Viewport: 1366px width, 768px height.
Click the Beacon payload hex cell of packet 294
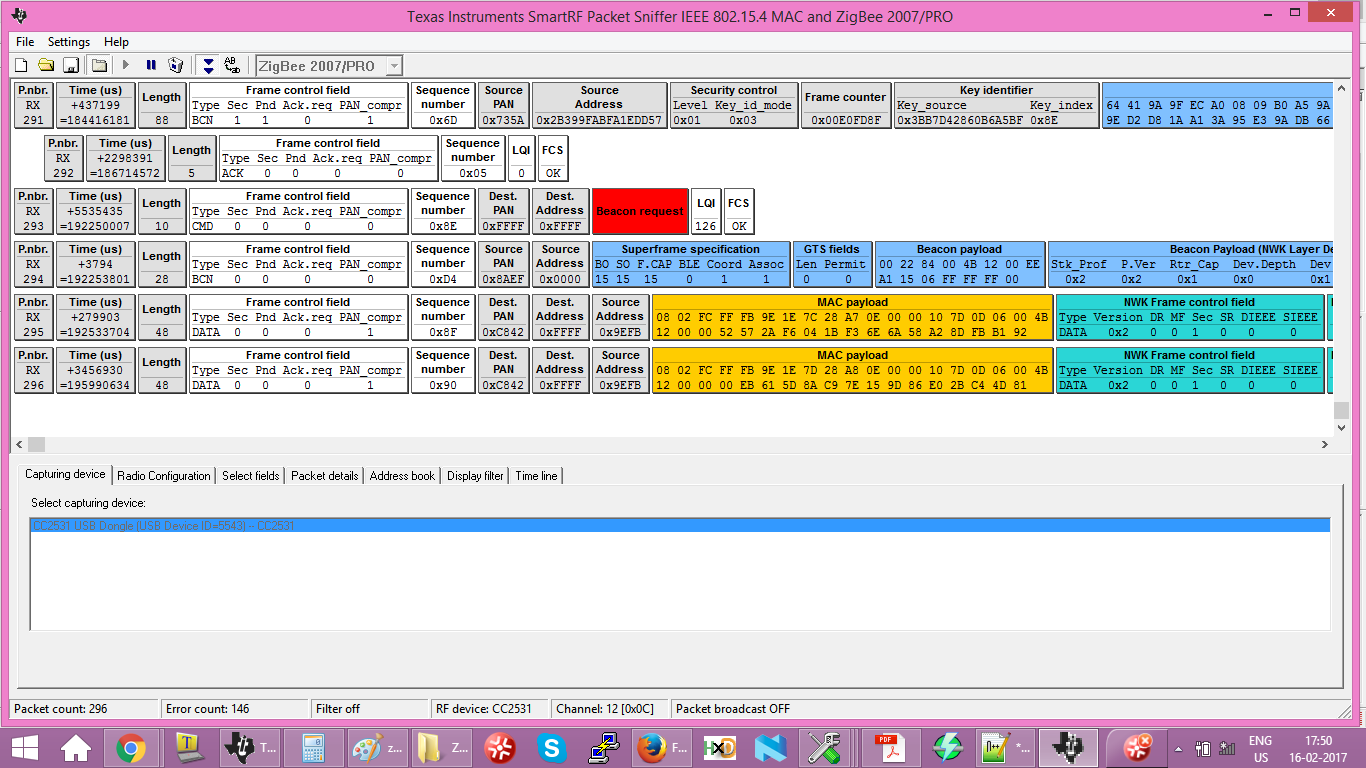click(x=960, y=264)
